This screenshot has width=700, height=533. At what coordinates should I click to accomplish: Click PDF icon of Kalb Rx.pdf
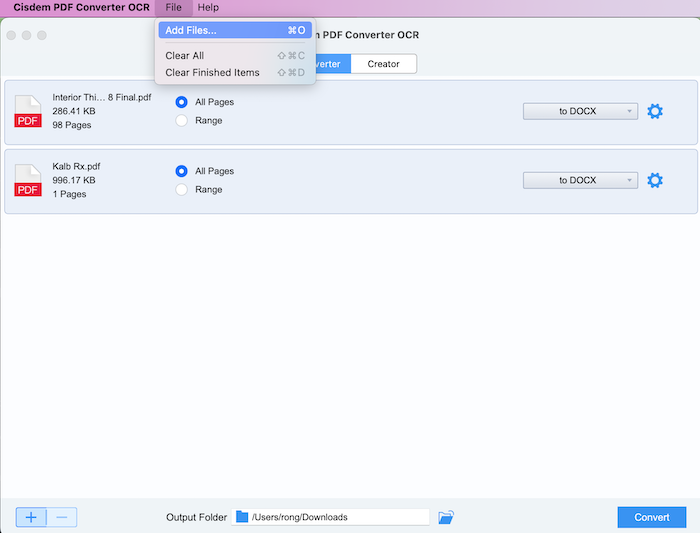point(28,180)
